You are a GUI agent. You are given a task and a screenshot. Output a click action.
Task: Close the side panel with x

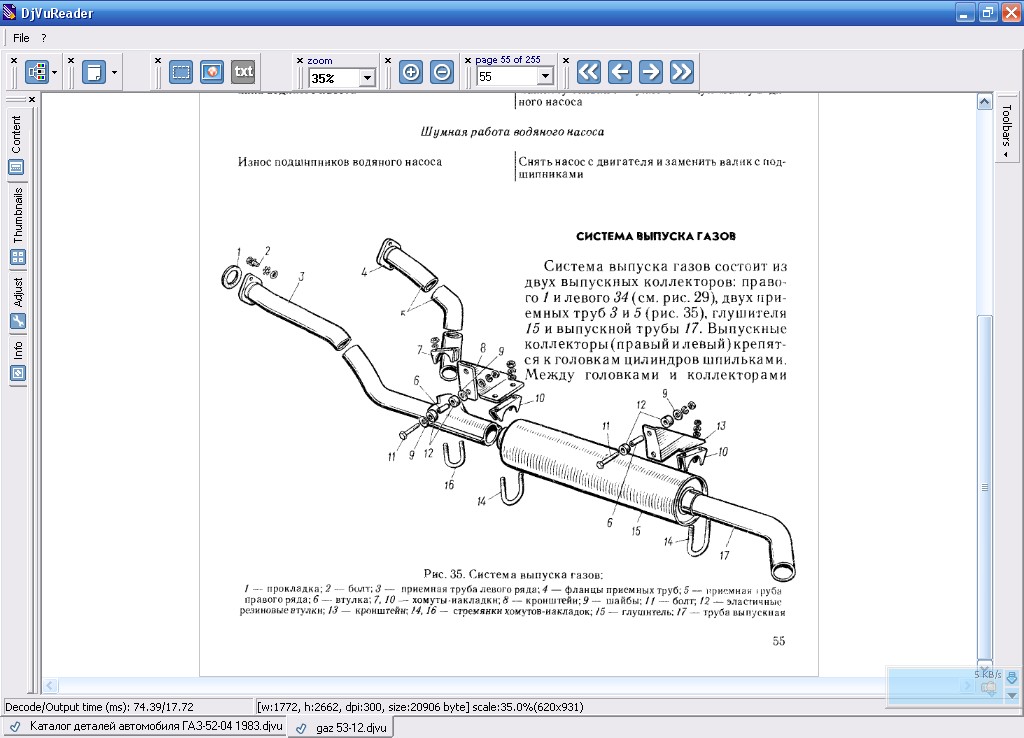(31, 99)
